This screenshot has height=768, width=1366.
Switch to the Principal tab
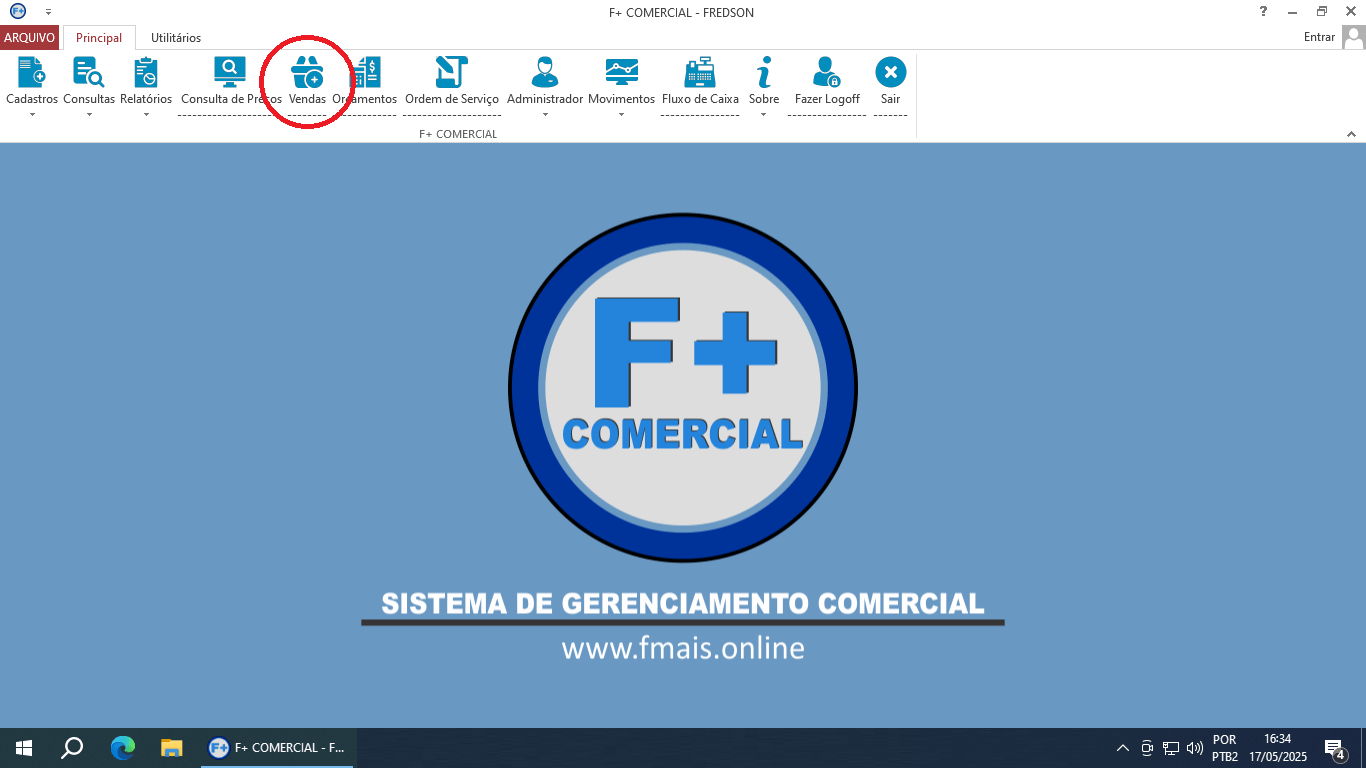99,38
